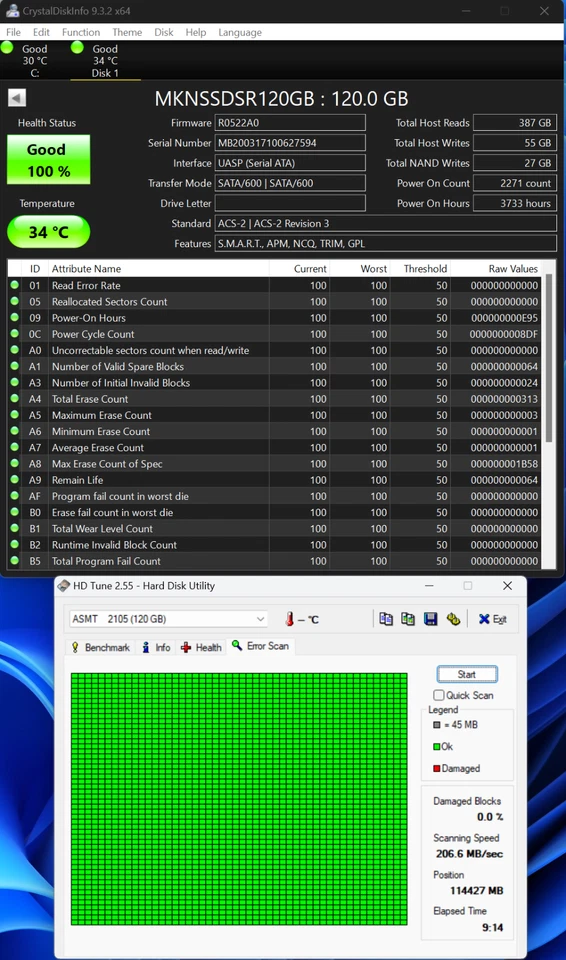The height and width of the screenshot is (960, 566).
Task: Click the red Damaged legend swatch
Action: [x=437, y=768]
